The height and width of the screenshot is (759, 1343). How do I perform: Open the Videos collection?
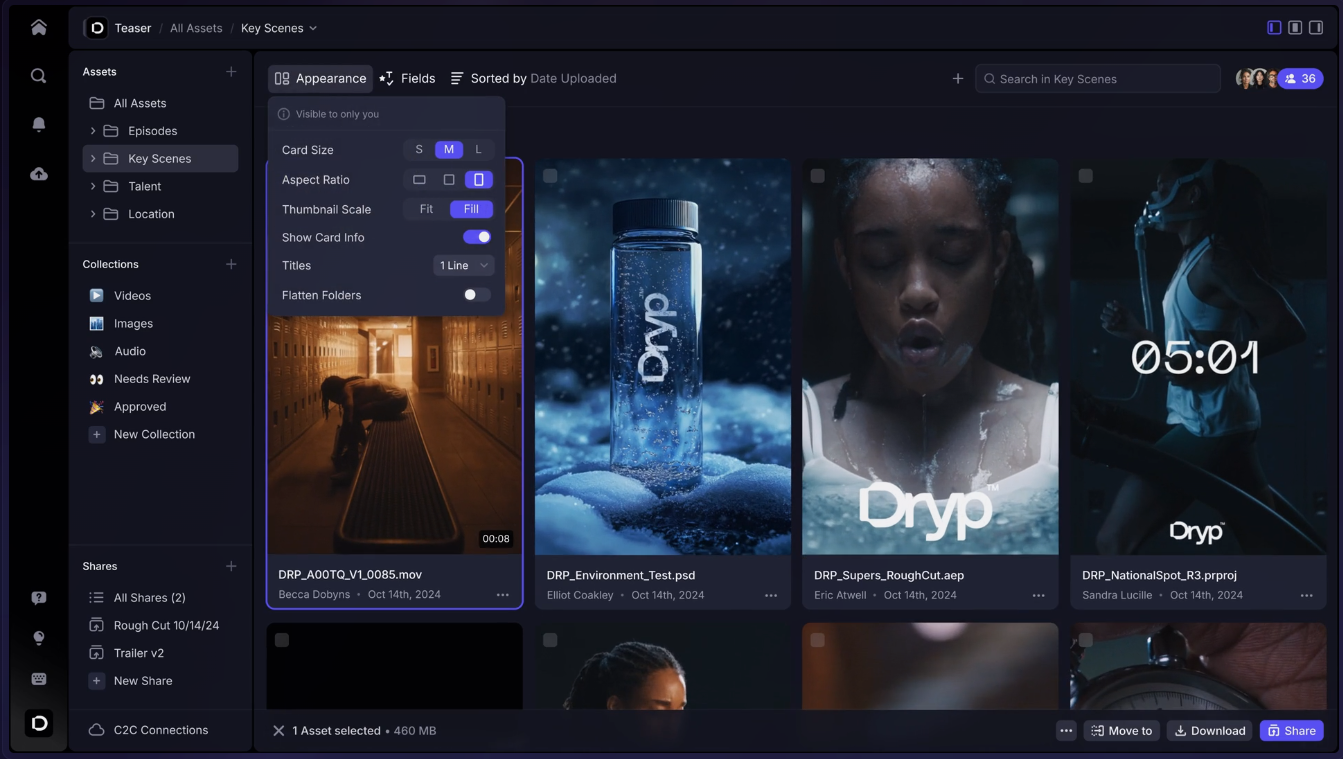point(132,296)
